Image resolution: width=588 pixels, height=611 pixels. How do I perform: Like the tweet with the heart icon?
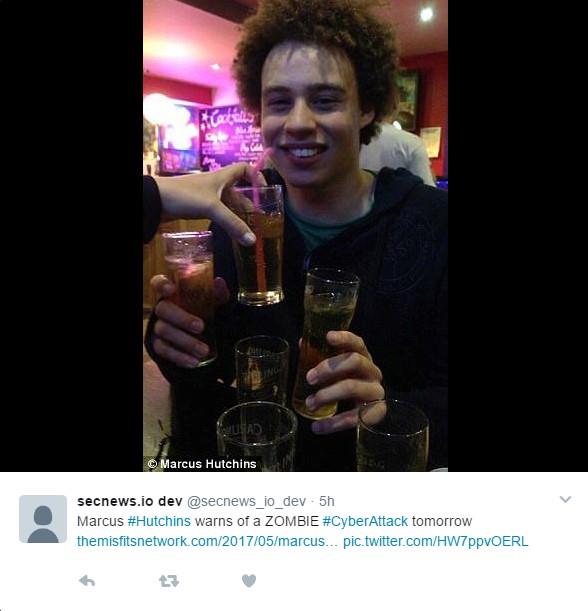(249, 581)
